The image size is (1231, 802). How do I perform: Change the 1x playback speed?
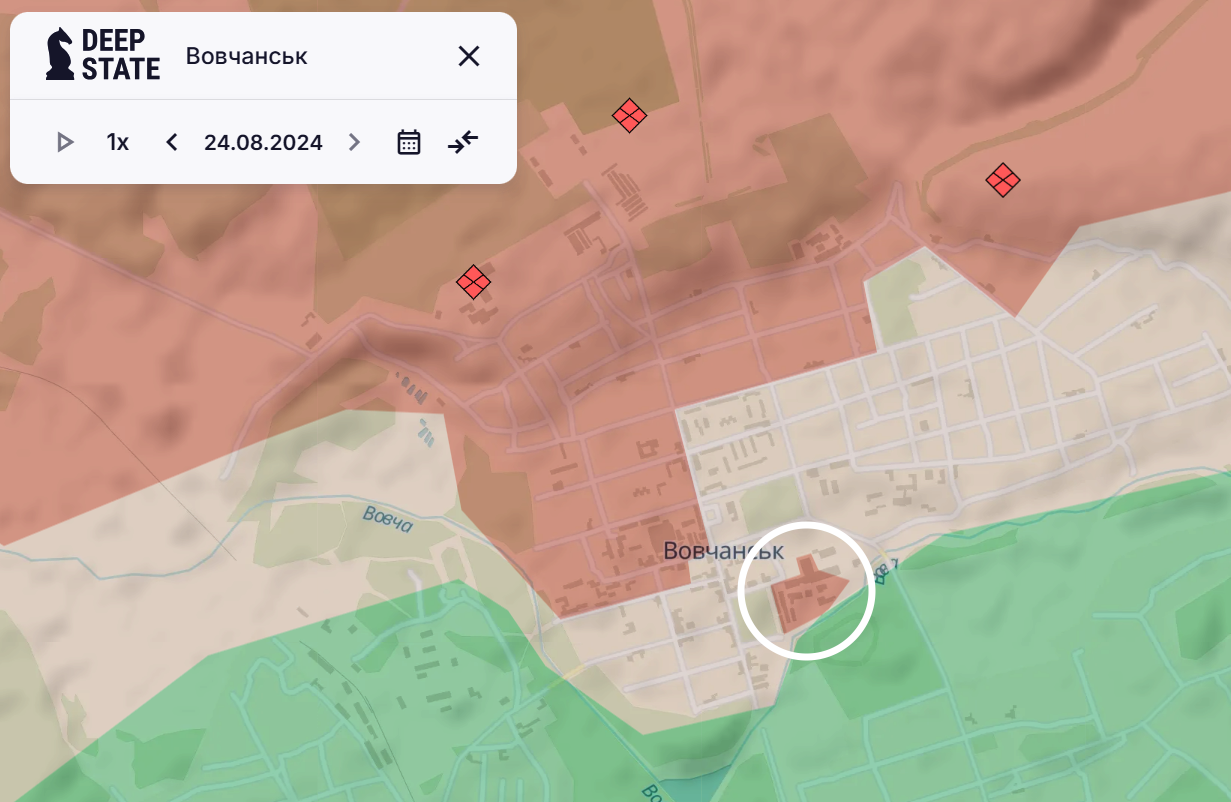[118, 142]
